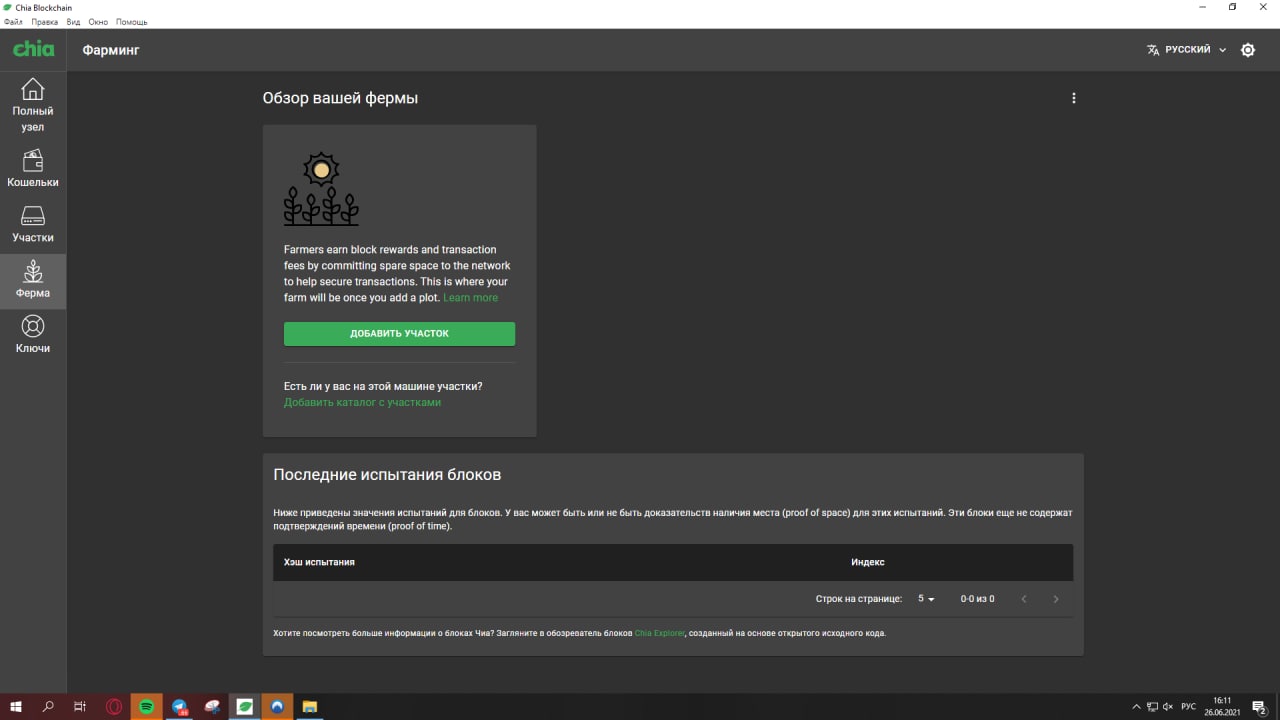Click the farm sun and plants illustration
This screenshot has width=1280, height=720.
pos(321,188)
